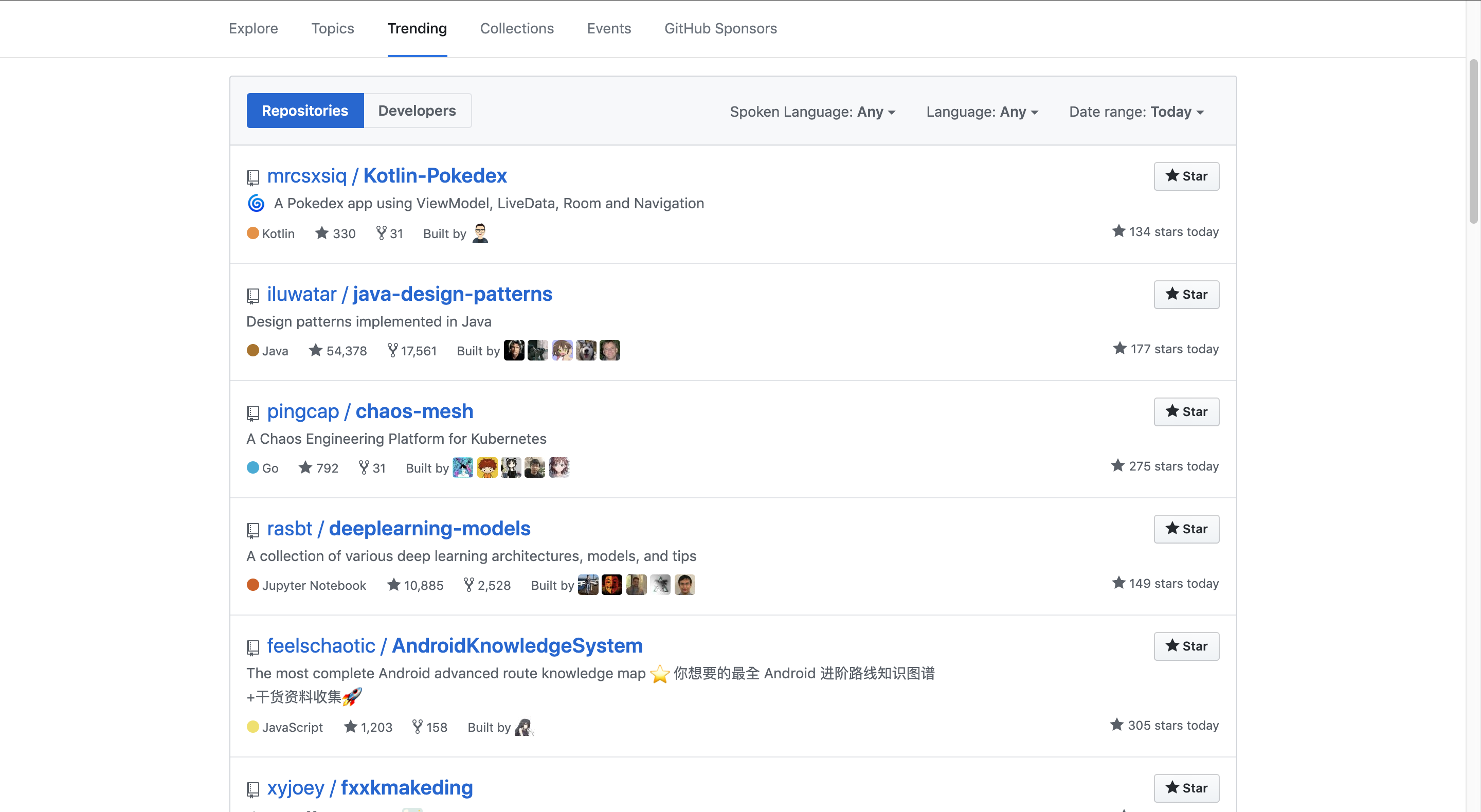Open rasbt / deeplearning-models repository
This screenshot has height=812, width=1481.
click(399, 529)
